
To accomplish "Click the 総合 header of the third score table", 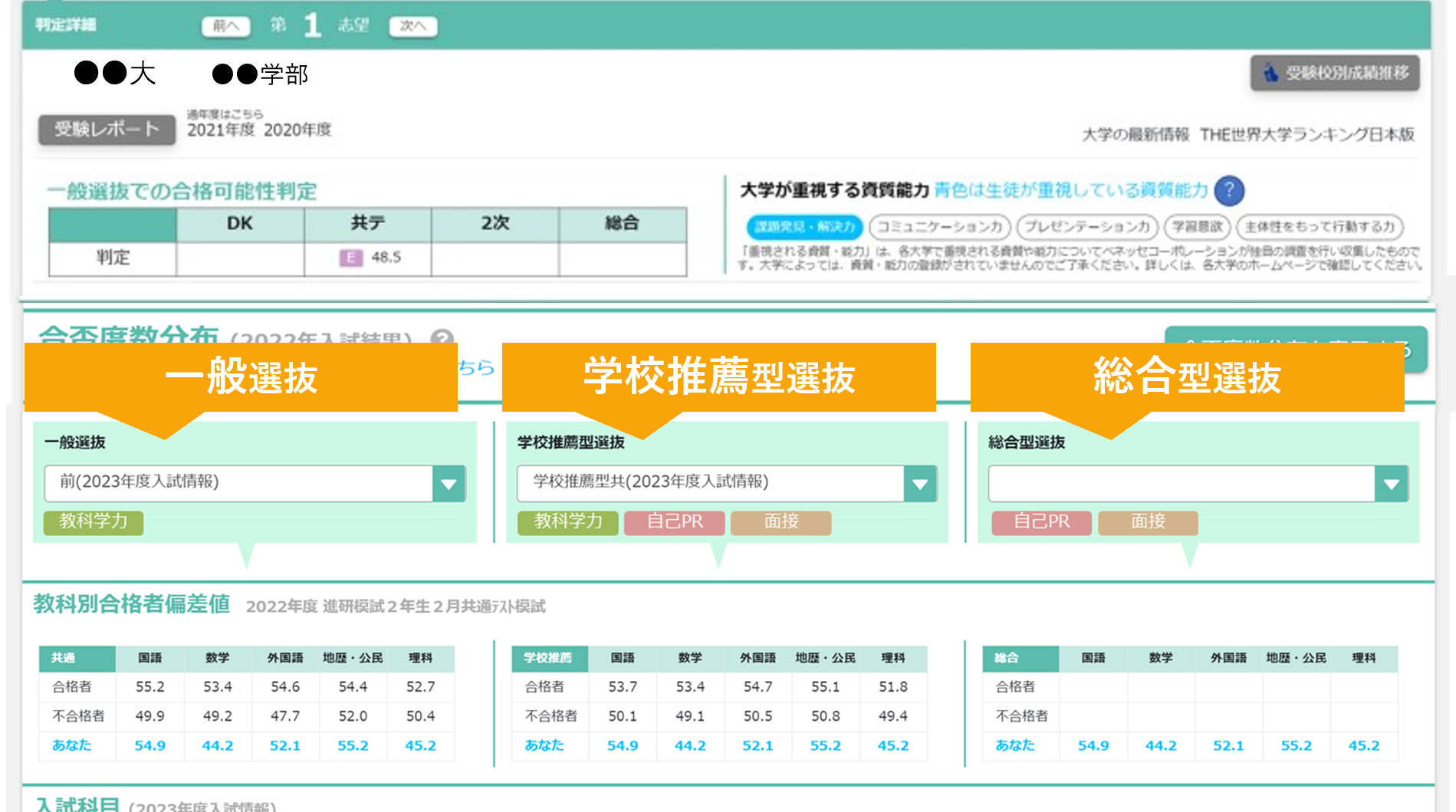I will coord(1021,658).
